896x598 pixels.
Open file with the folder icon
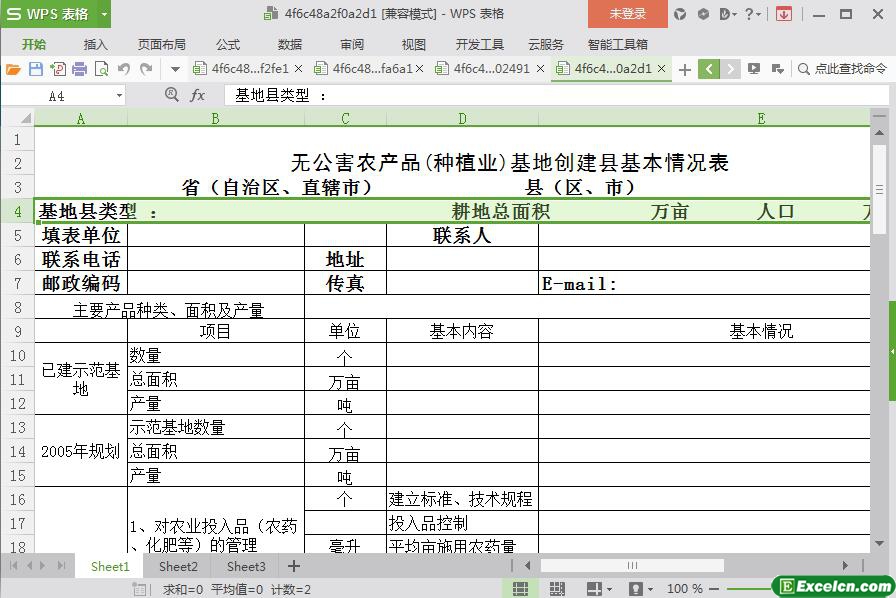13,69
